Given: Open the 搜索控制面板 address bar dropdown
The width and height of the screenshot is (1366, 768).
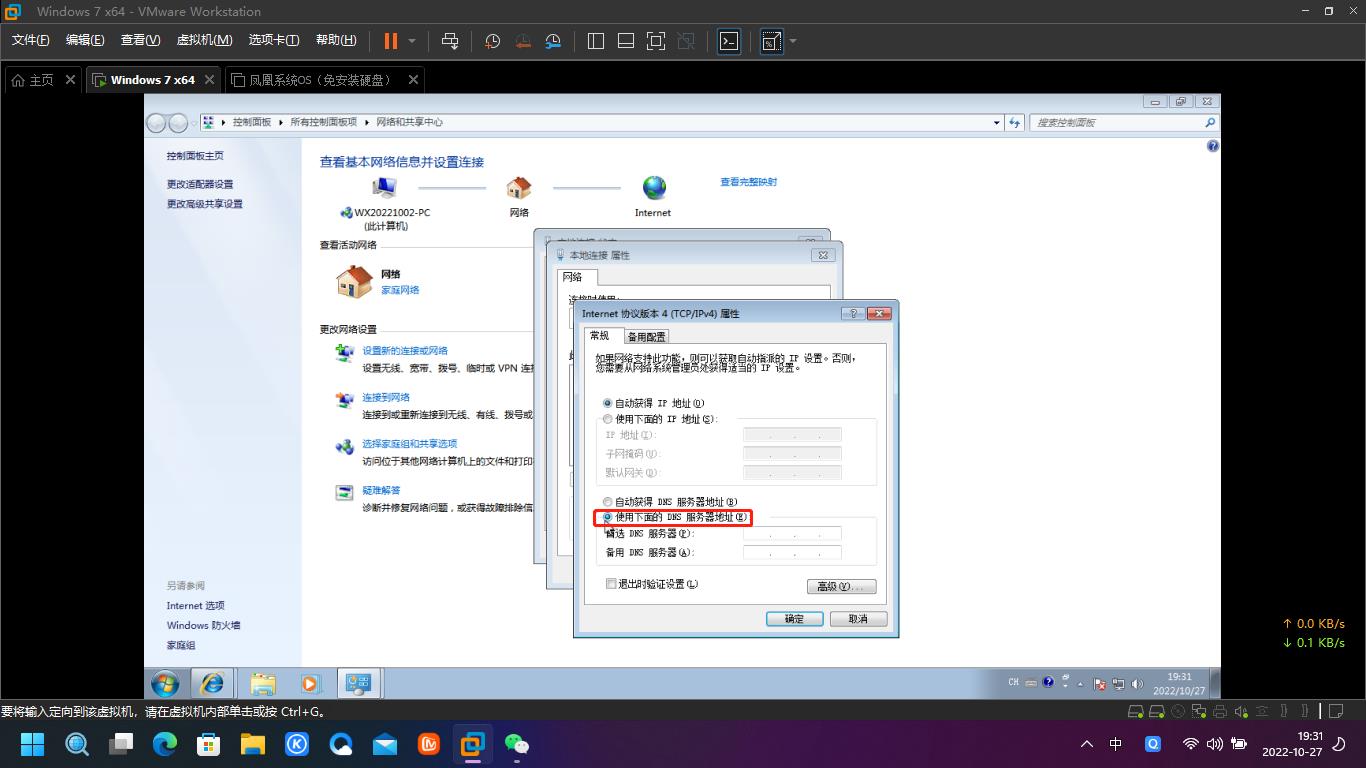Looking at the screenshot, I should click(996, 122).
